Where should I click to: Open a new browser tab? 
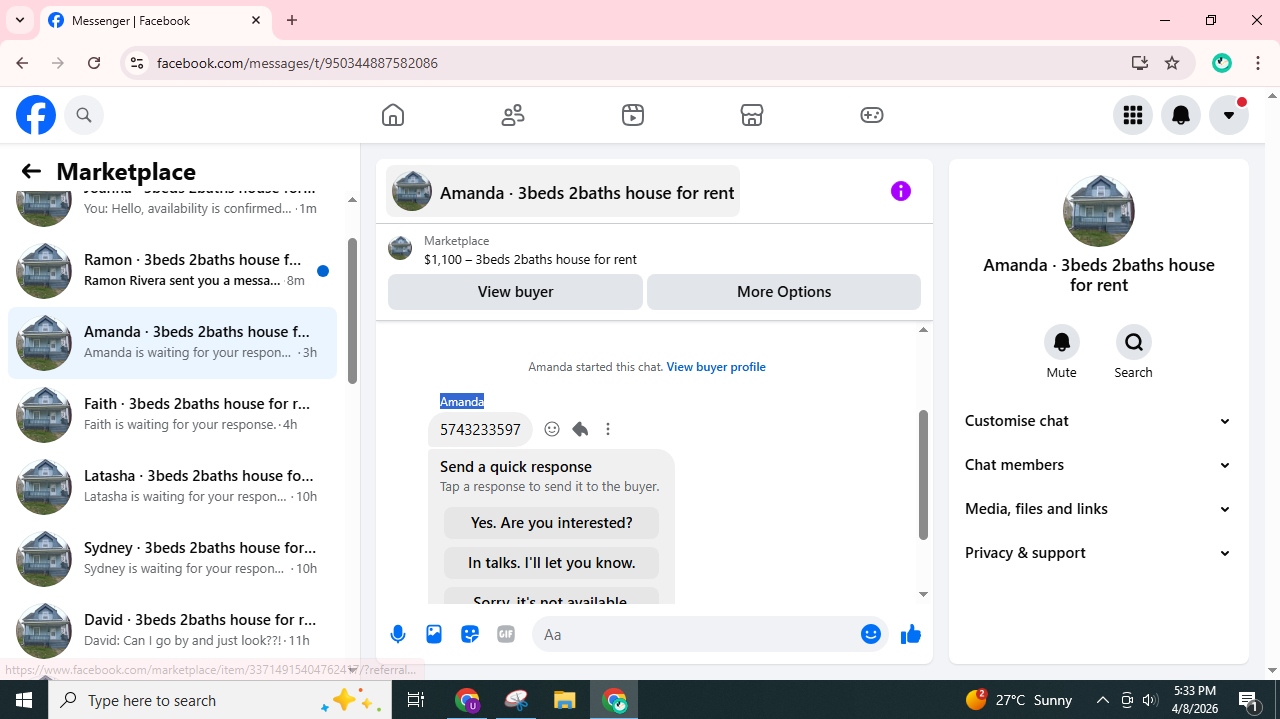[292, 20]
